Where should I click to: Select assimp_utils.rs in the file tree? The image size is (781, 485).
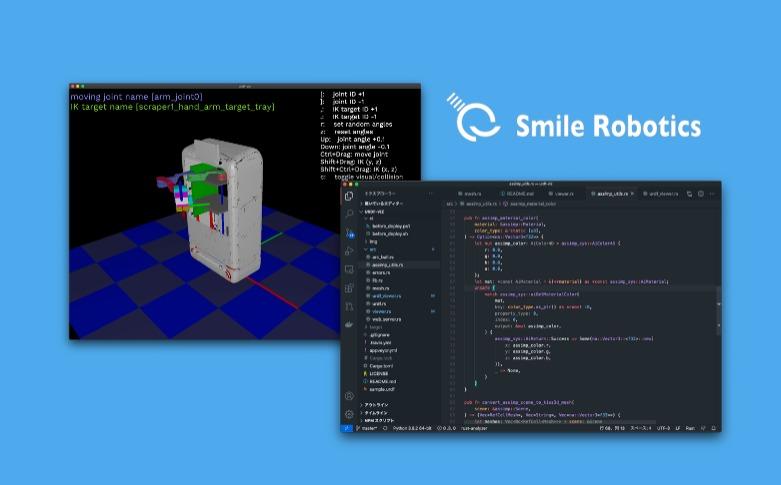pyautogui.click(x=387, y=265)
